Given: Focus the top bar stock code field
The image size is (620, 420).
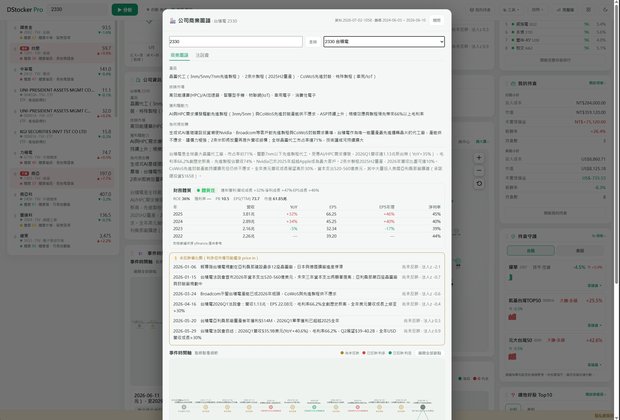Looking at the screenshot, I should pos(77,9).
